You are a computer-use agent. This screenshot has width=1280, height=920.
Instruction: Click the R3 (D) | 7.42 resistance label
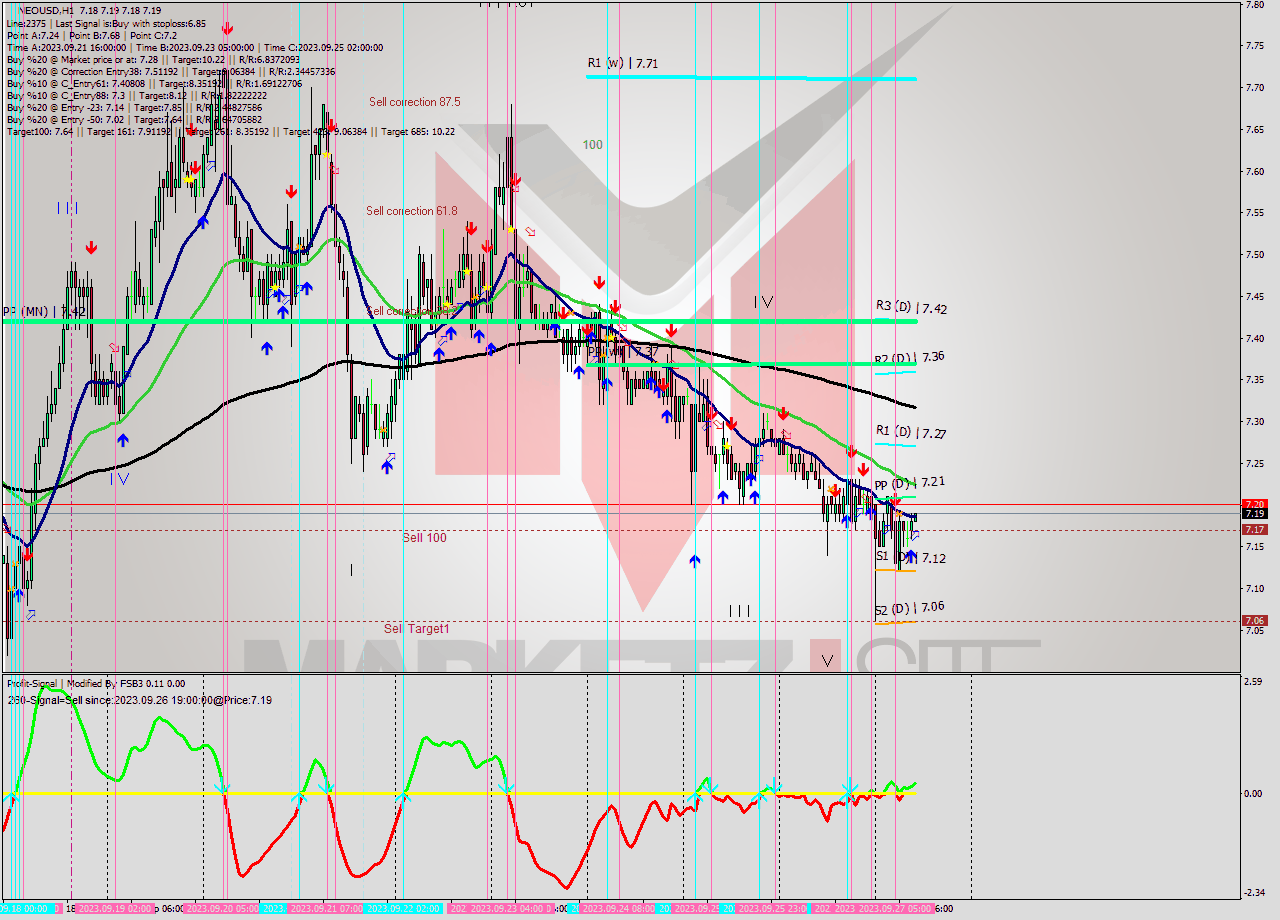(911, 308)
